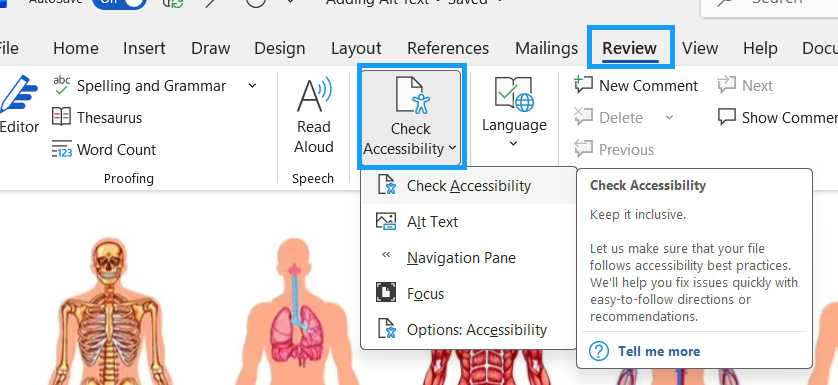Expand the Delete comment dropdown arrow
Image resolution: width=838 pixels, height=385 pixels.
click(669, 117)
